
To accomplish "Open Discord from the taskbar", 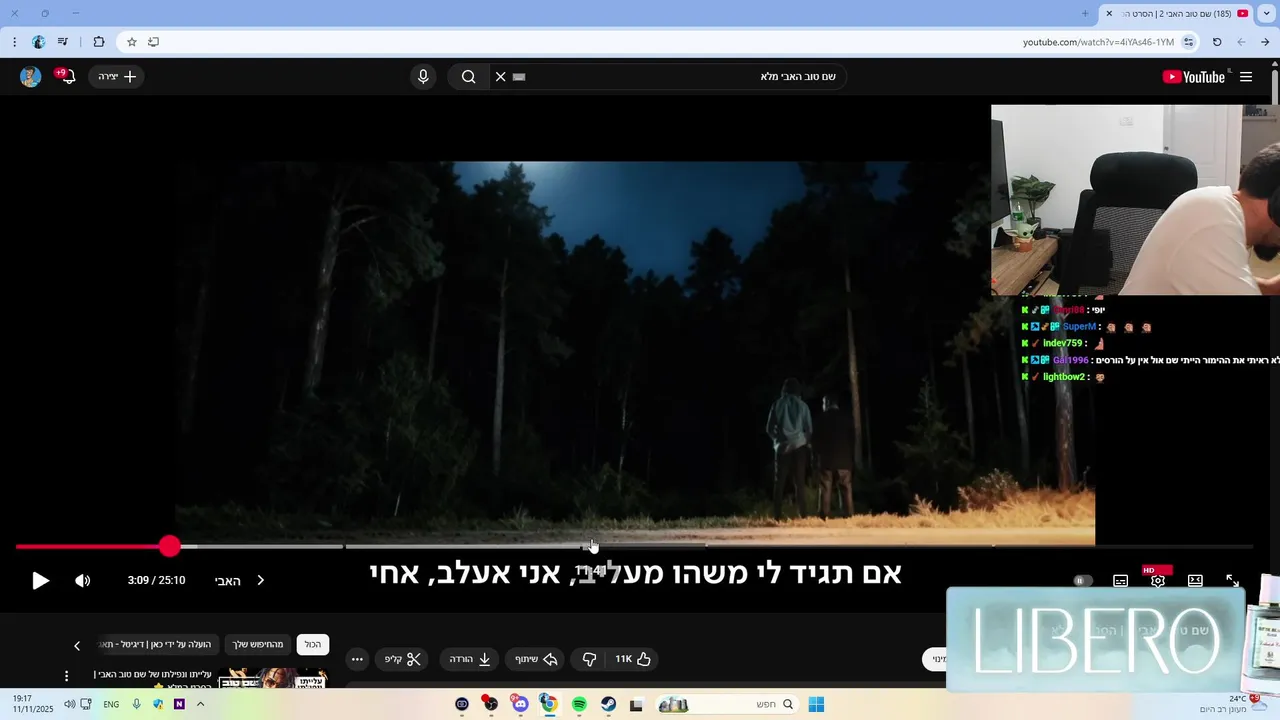I will pos(520,705).
